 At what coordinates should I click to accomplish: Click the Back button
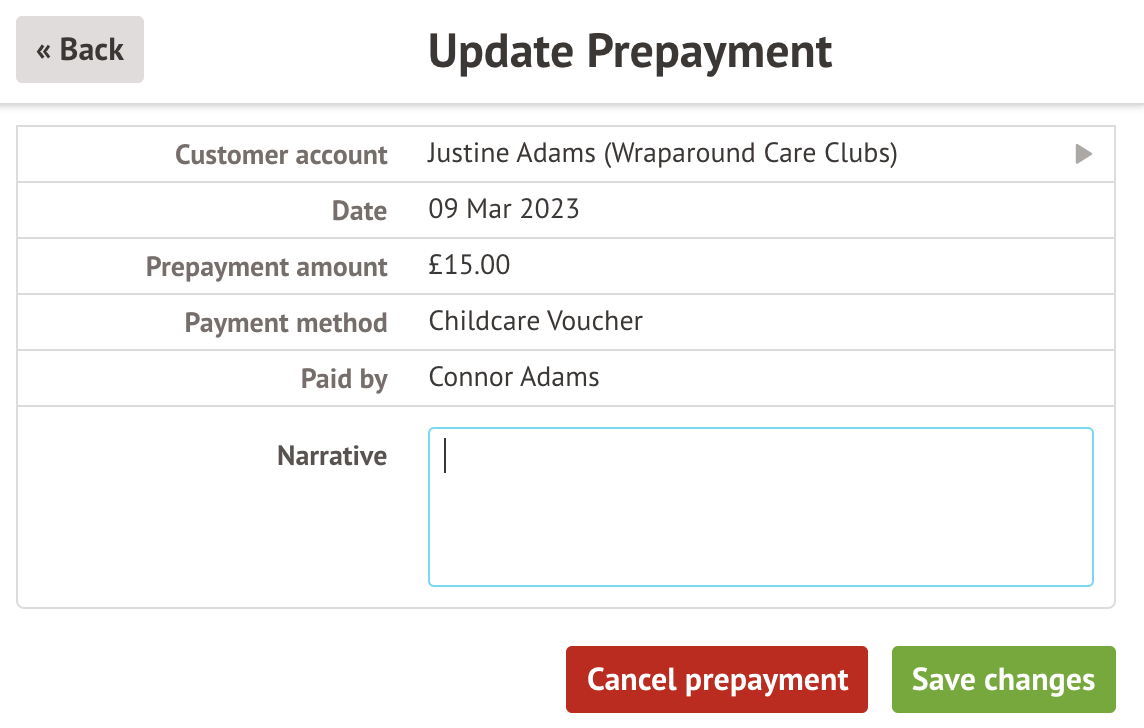tap(80, 50)
